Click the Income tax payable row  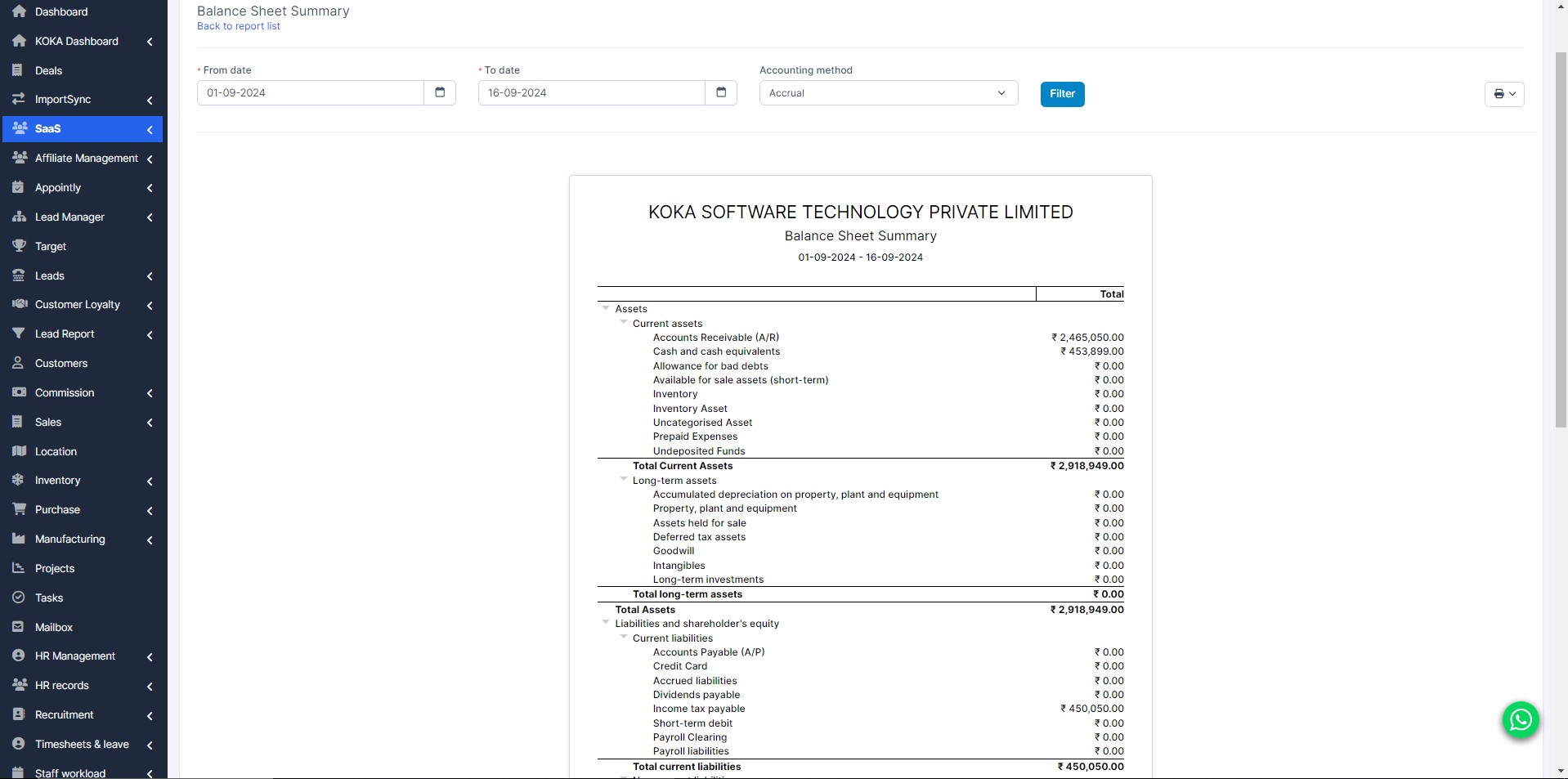[861, 709]
